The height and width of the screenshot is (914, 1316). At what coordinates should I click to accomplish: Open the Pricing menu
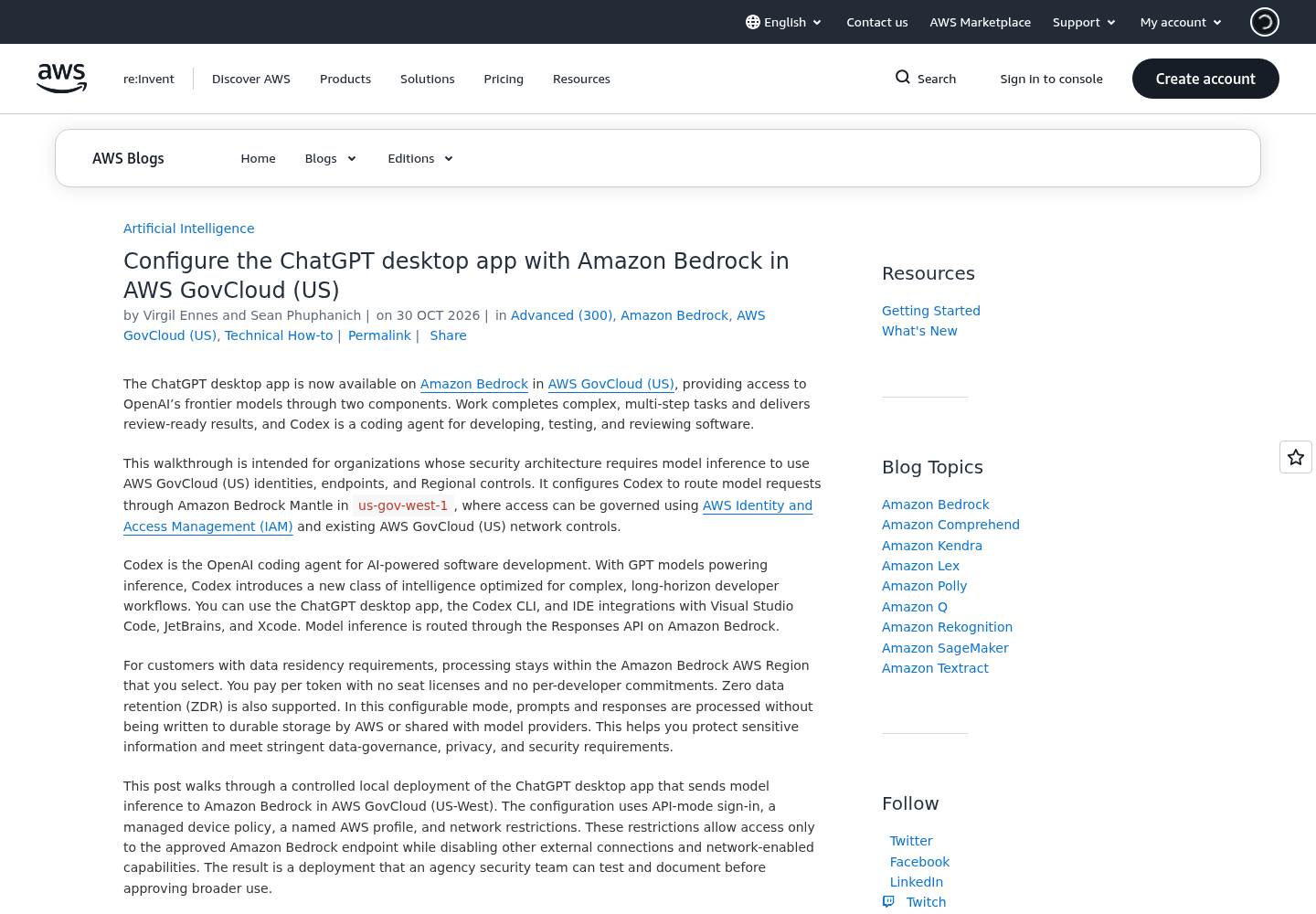tap(504, 80)
